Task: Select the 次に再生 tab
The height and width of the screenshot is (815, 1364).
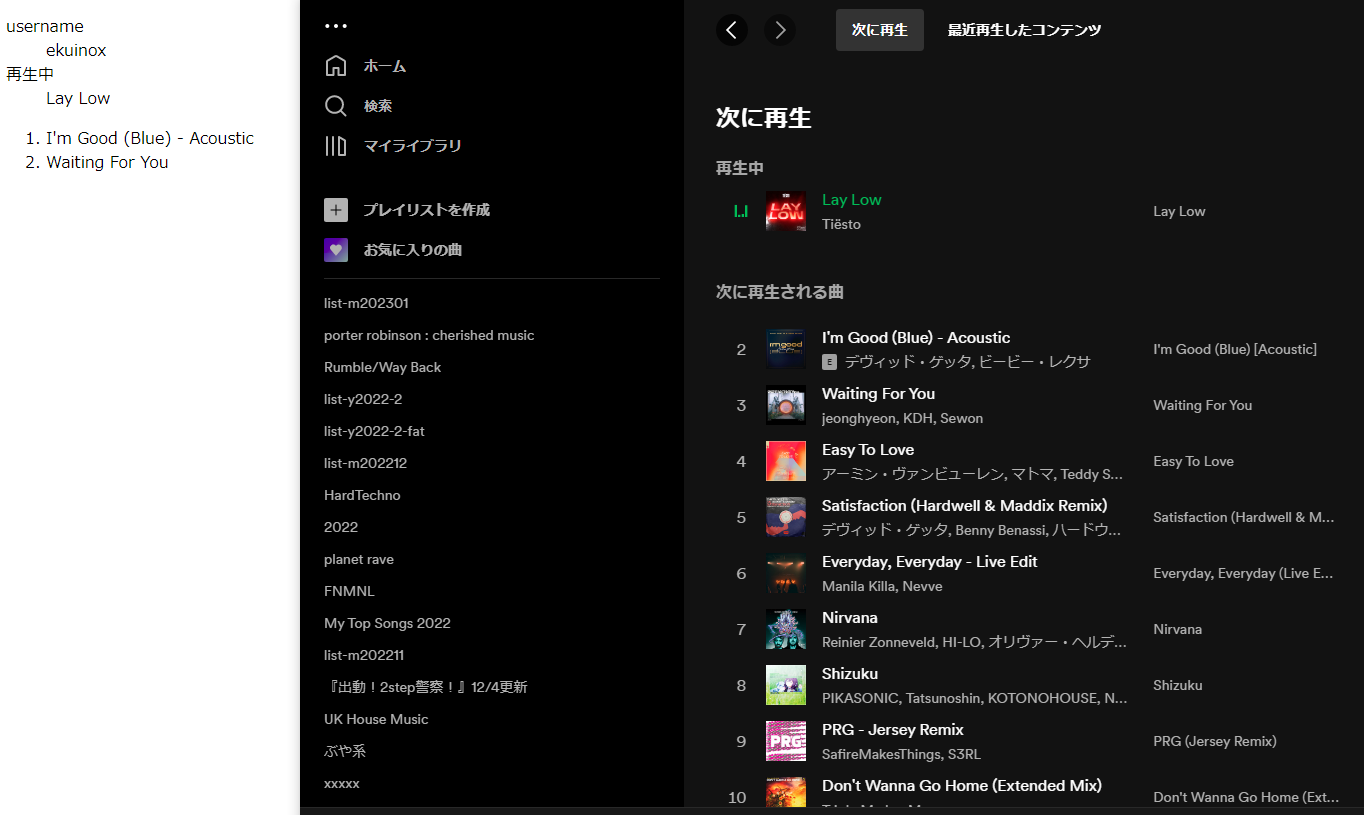Action: pos(879,30)
